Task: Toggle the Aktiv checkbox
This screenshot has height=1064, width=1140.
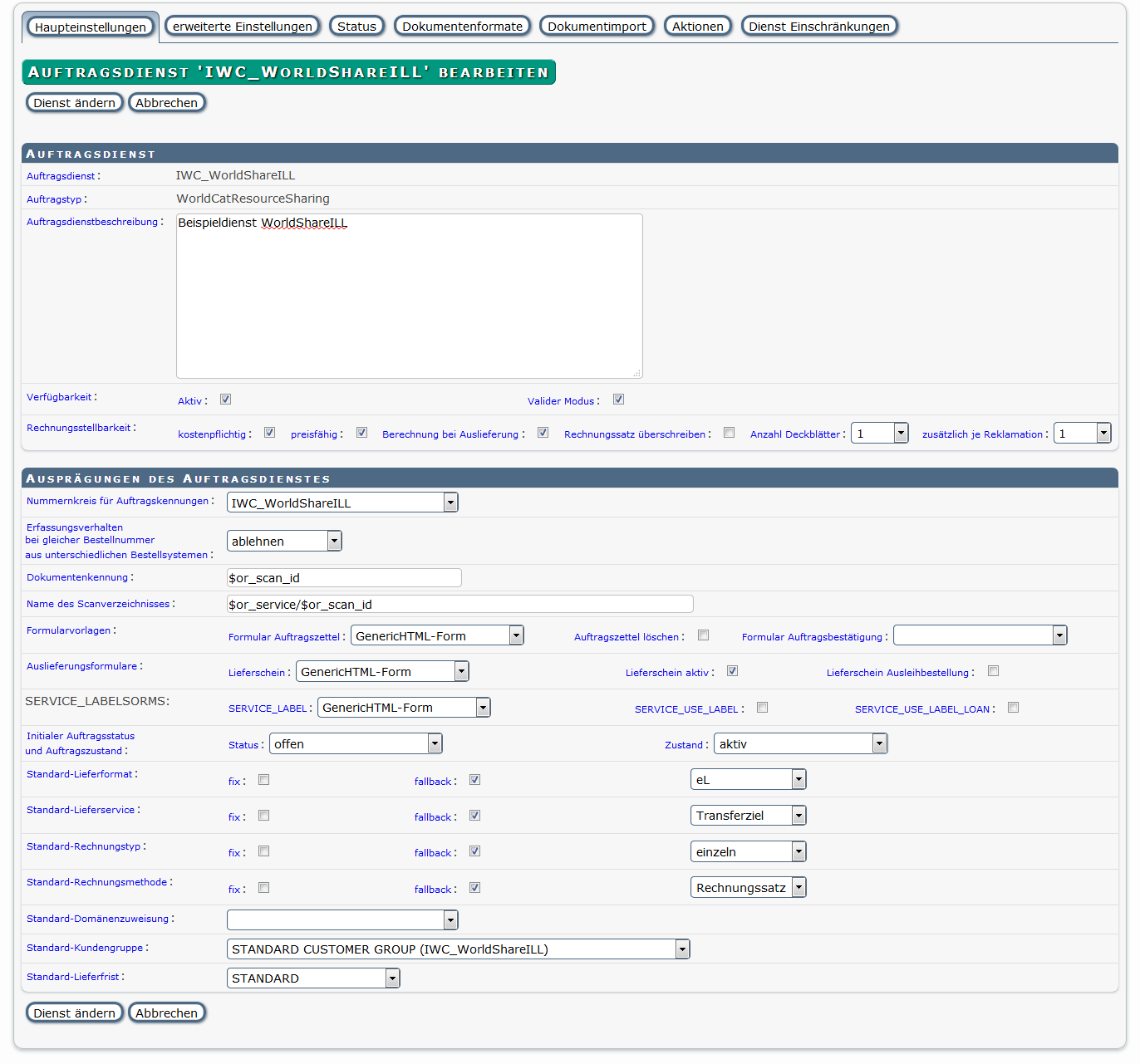Action: coord(225,400)
